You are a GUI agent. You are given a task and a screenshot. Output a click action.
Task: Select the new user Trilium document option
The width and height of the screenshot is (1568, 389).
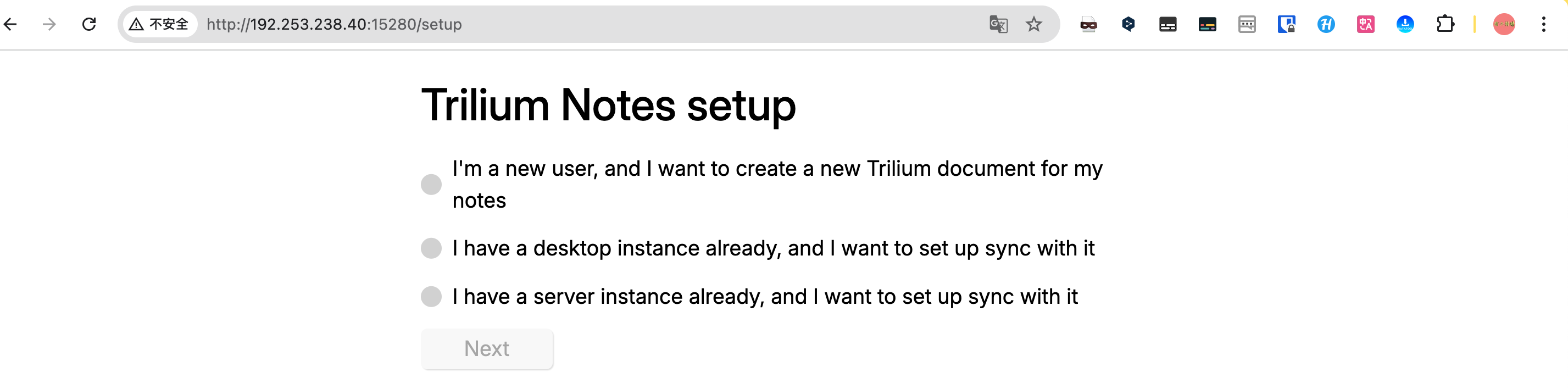(x=431, y=185)
